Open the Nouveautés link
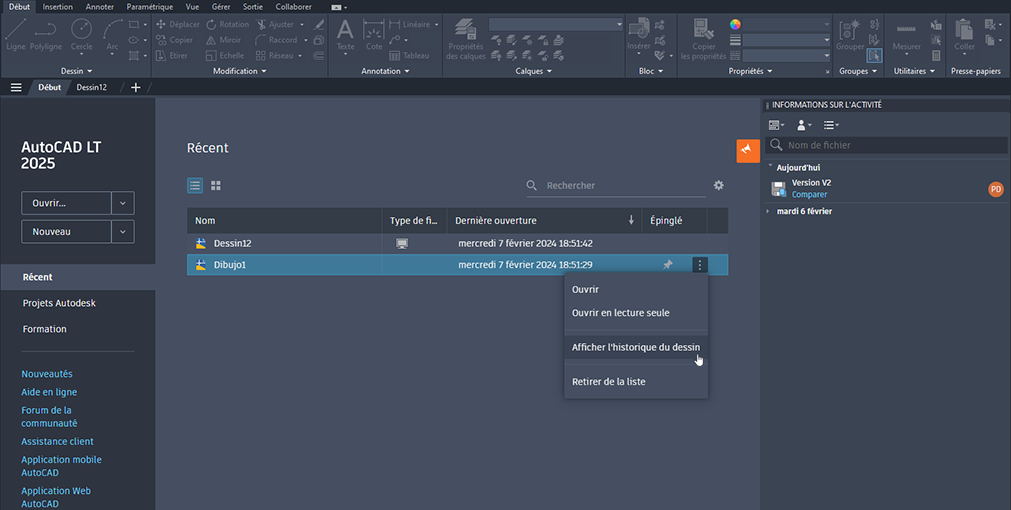 point(46,374)
